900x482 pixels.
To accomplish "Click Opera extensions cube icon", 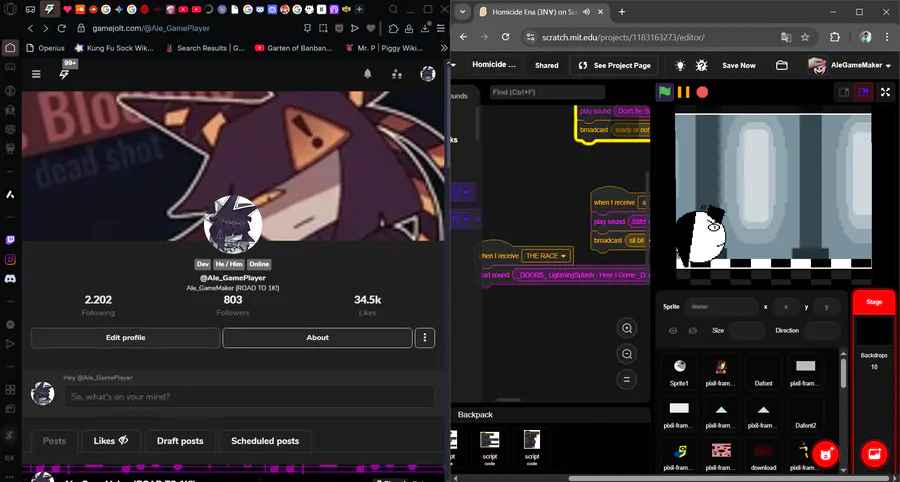I will coord(393,28).
